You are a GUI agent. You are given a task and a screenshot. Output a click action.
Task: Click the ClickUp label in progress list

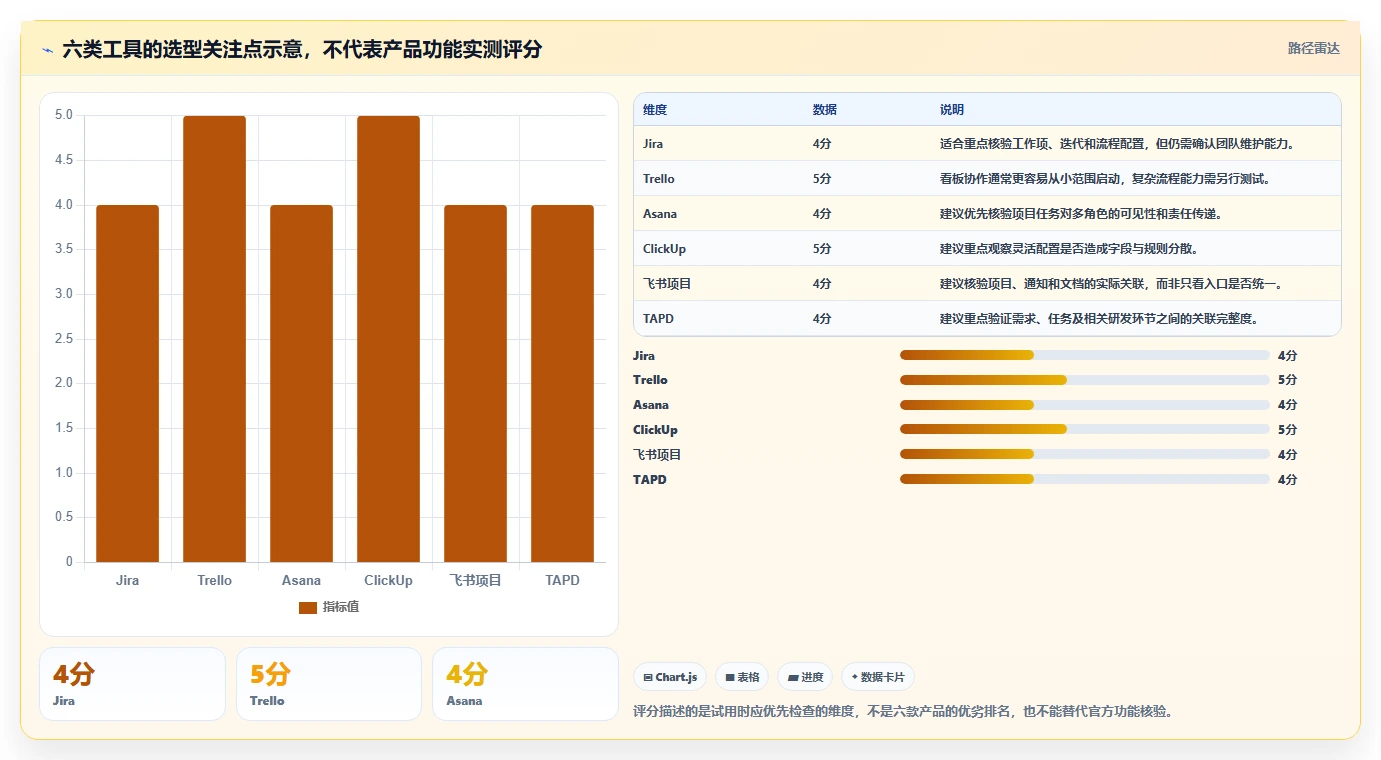coord(655,430)
